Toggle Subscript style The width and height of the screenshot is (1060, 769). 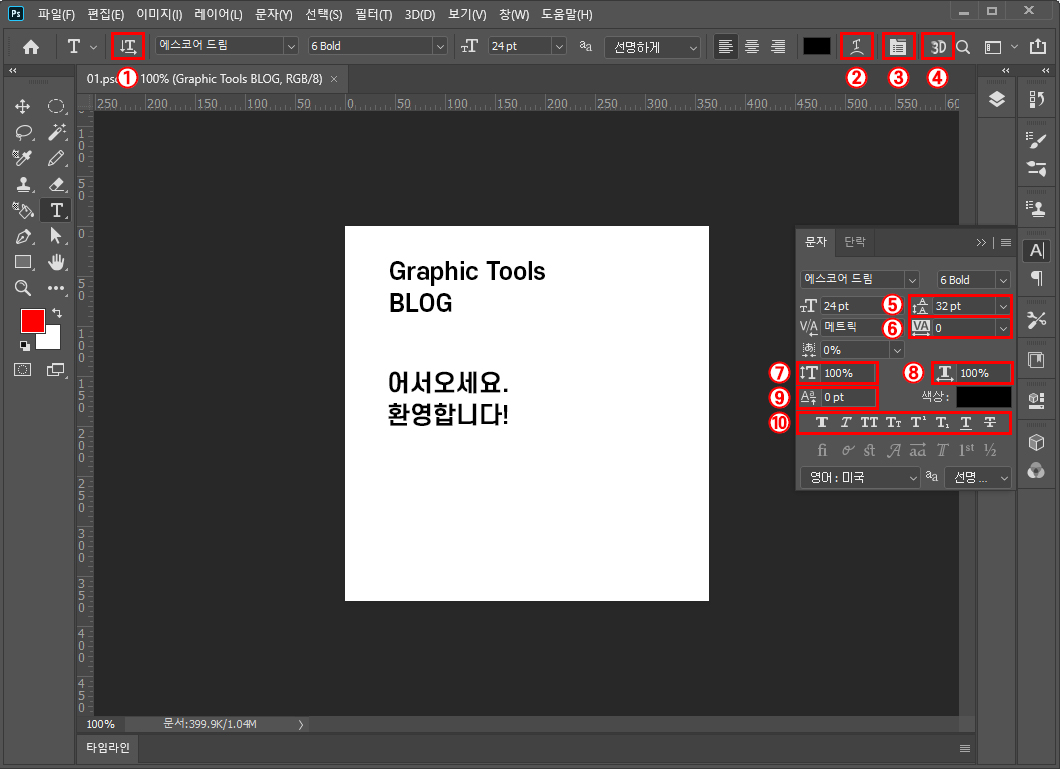tap(942, 422)
